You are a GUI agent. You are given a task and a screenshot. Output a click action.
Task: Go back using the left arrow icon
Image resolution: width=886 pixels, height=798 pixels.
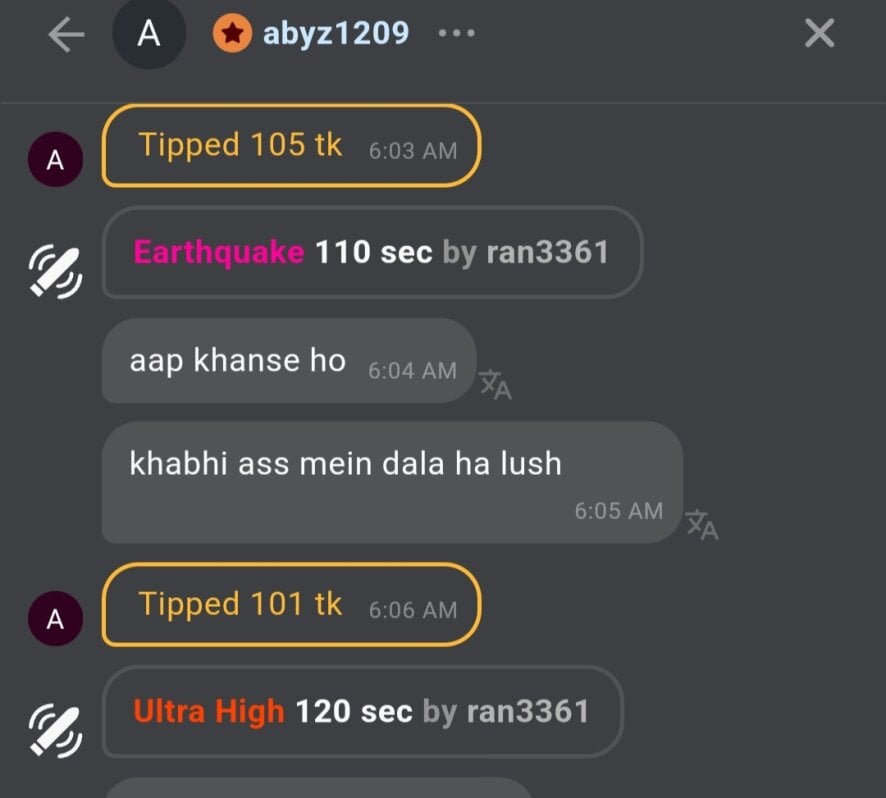pos(66,34)
